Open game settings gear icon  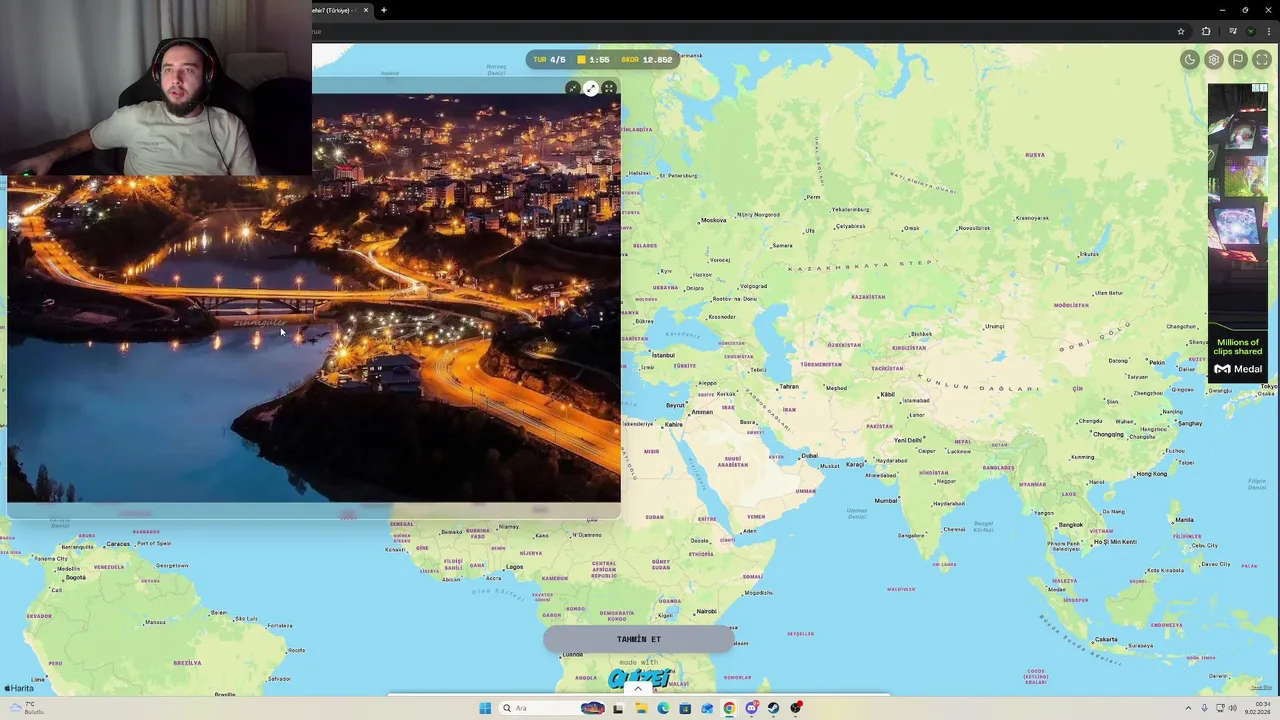(1214, 60)
